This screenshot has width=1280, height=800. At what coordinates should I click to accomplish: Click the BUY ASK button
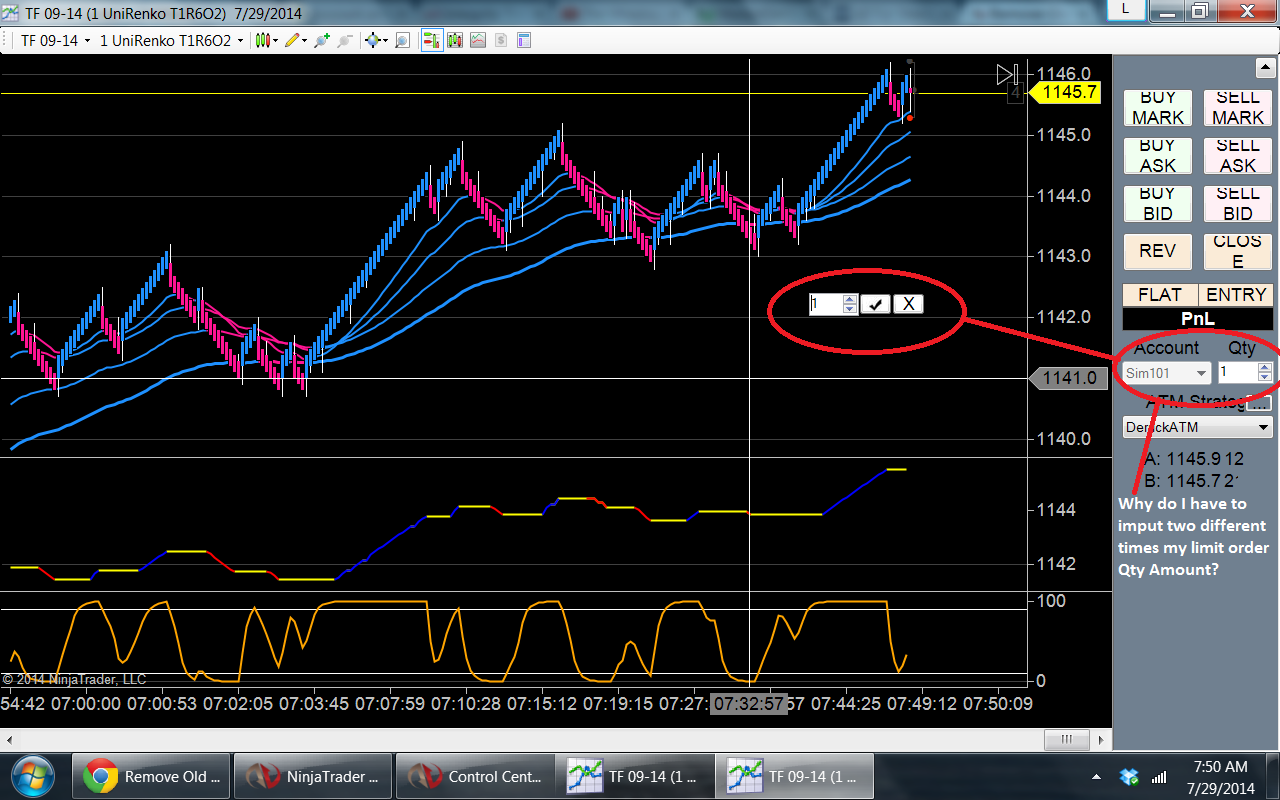pos(1158,156)
